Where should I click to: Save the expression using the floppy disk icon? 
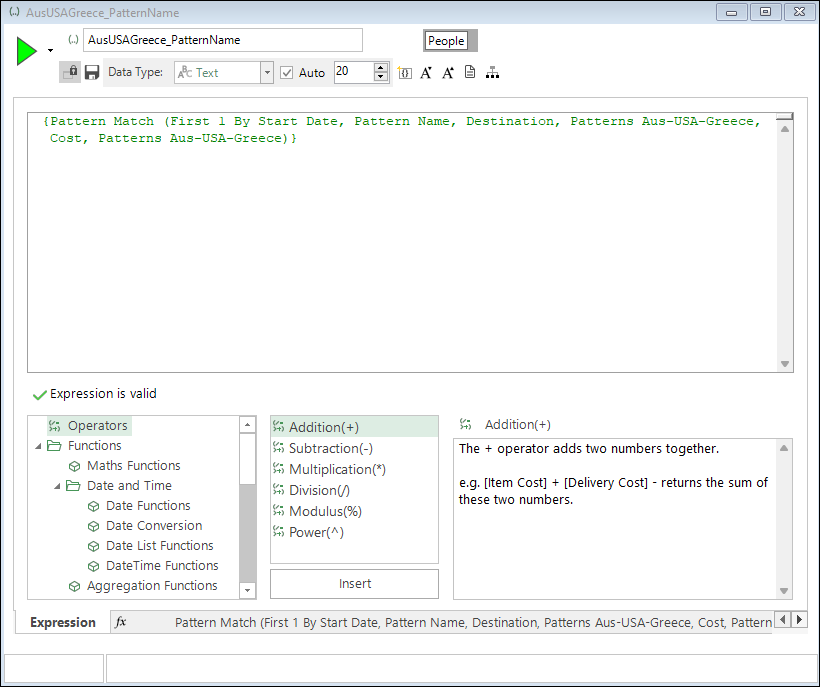pyautogui.click(x=92, y=72)
